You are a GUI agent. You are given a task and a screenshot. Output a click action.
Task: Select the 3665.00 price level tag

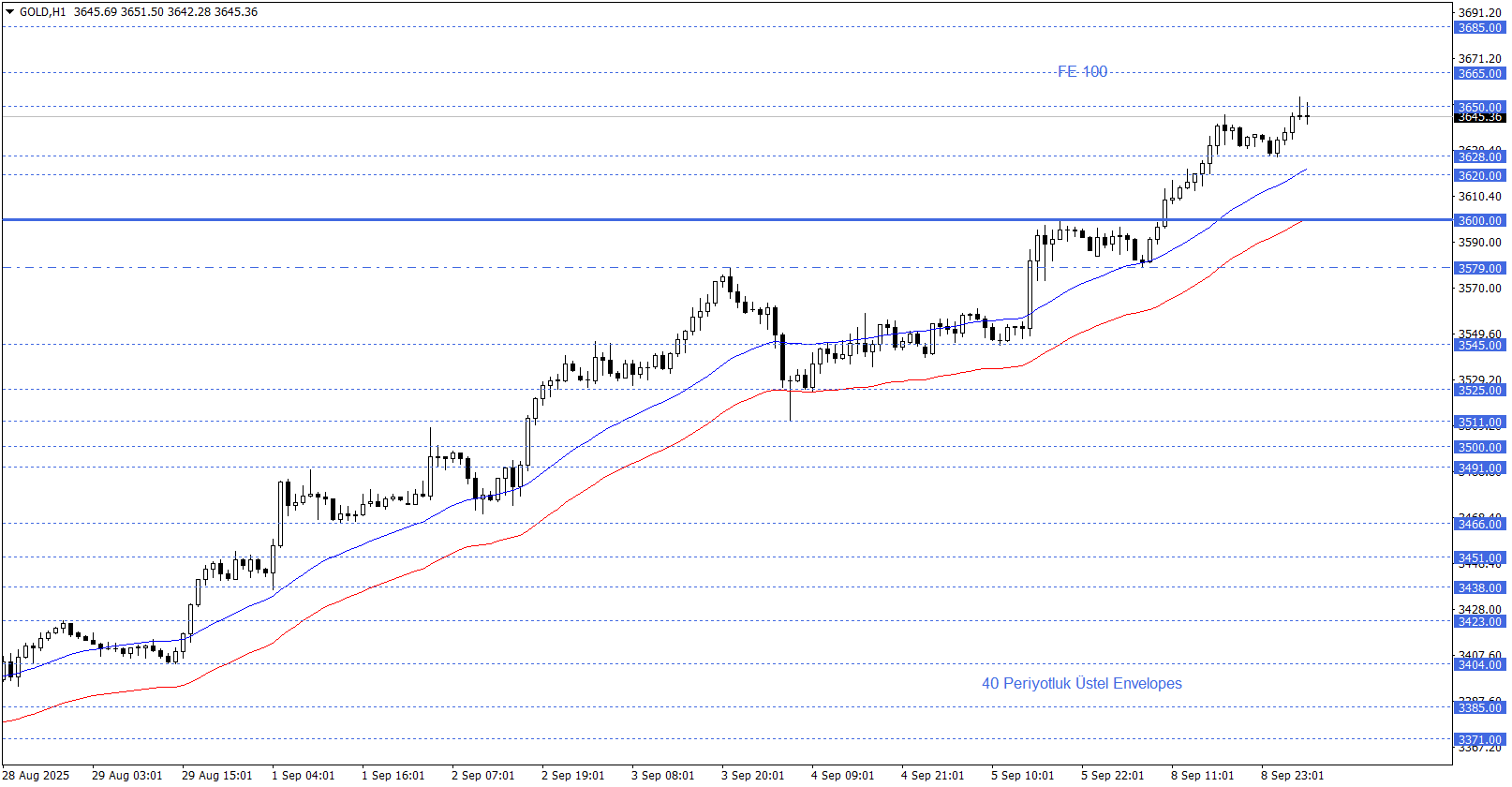click(x=1479, y=73)
